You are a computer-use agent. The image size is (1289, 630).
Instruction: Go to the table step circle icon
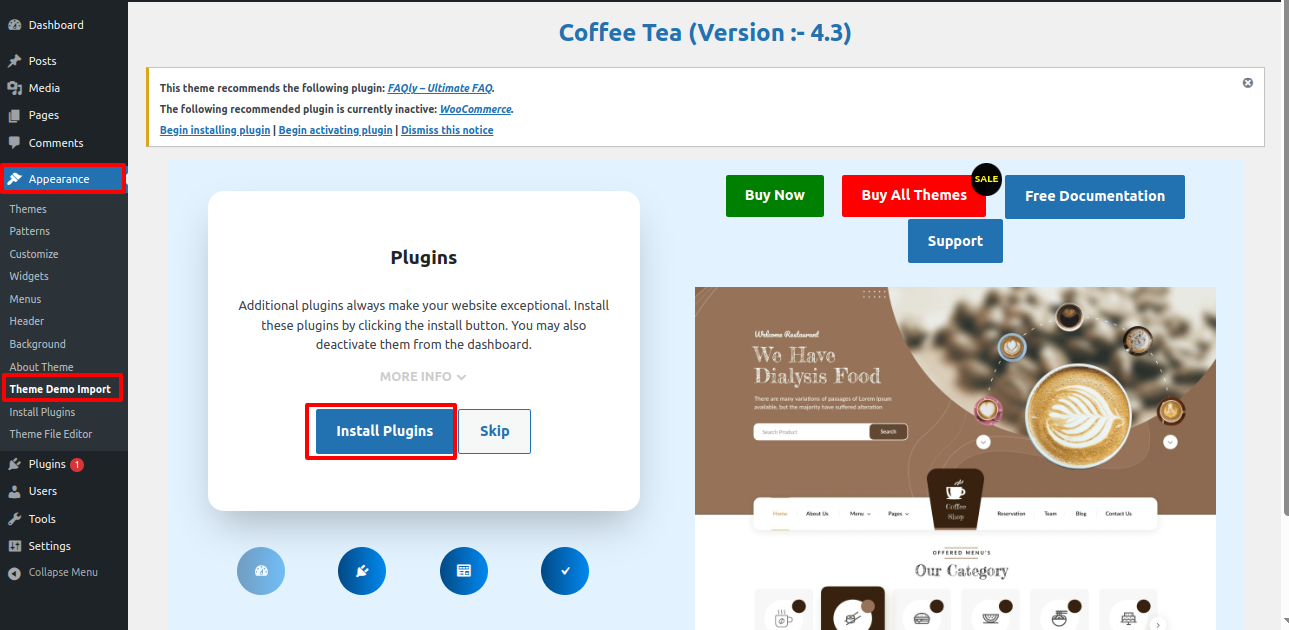464,571
